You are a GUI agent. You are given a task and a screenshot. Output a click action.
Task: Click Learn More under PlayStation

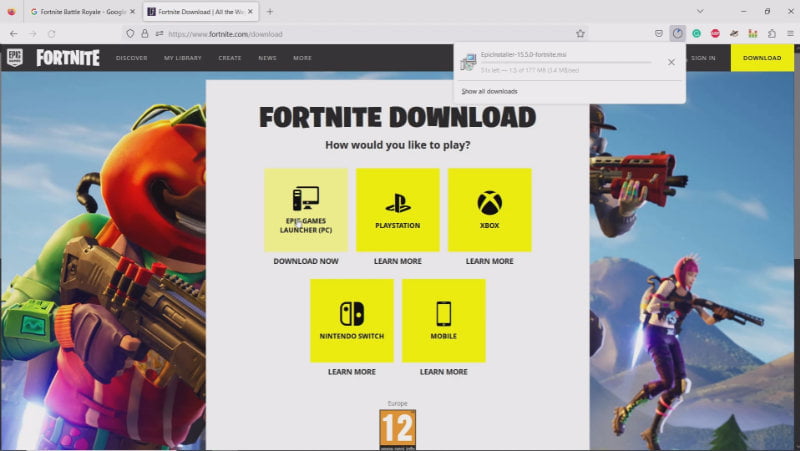pos(398,261)
